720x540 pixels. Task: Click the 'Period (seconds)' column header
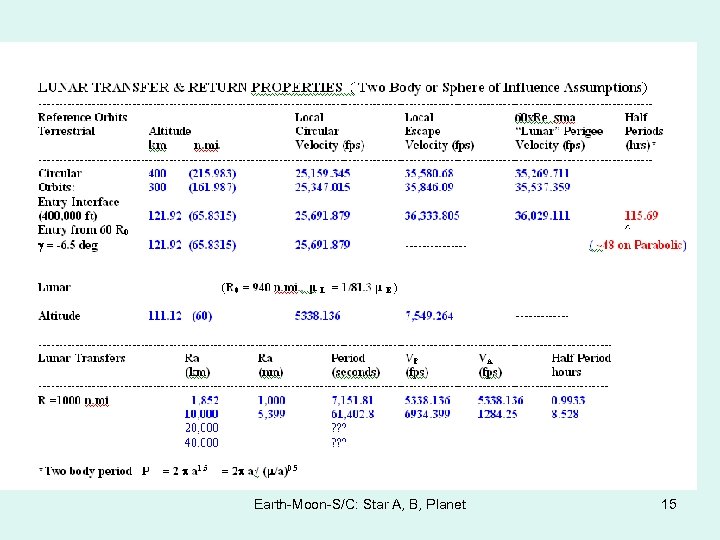[356, 365]
